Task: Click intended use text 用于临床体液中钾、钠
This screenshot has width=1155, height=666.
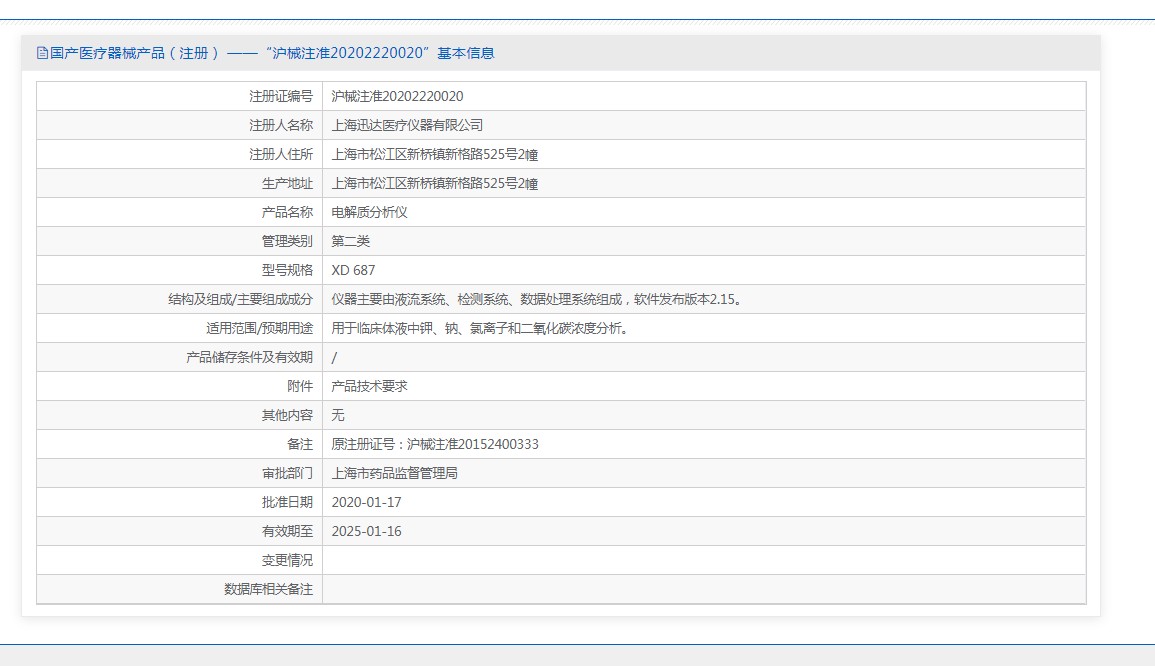Action: (482, 328)
